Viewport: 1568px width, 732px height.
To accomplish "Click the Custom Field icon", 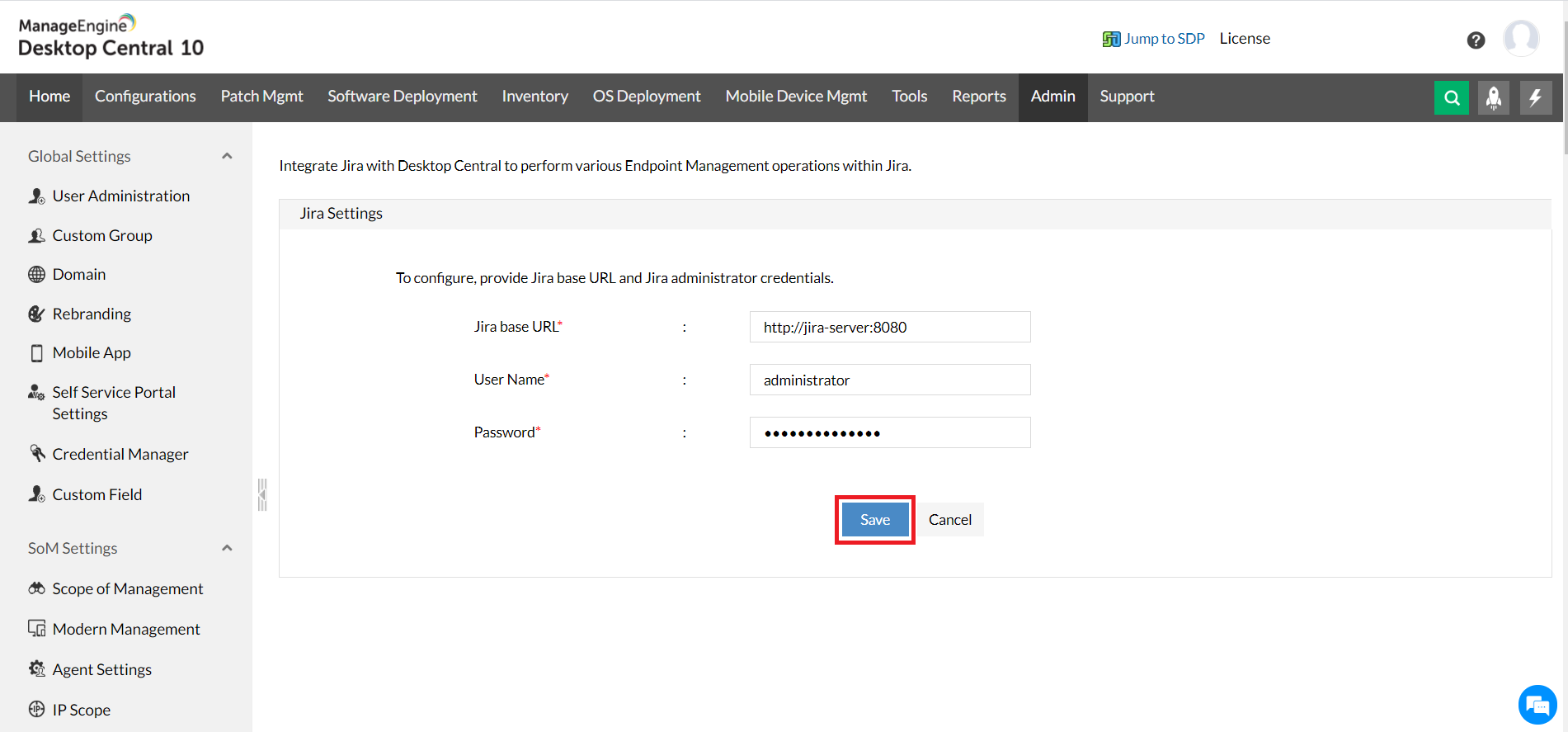I will tap(36, 494).
